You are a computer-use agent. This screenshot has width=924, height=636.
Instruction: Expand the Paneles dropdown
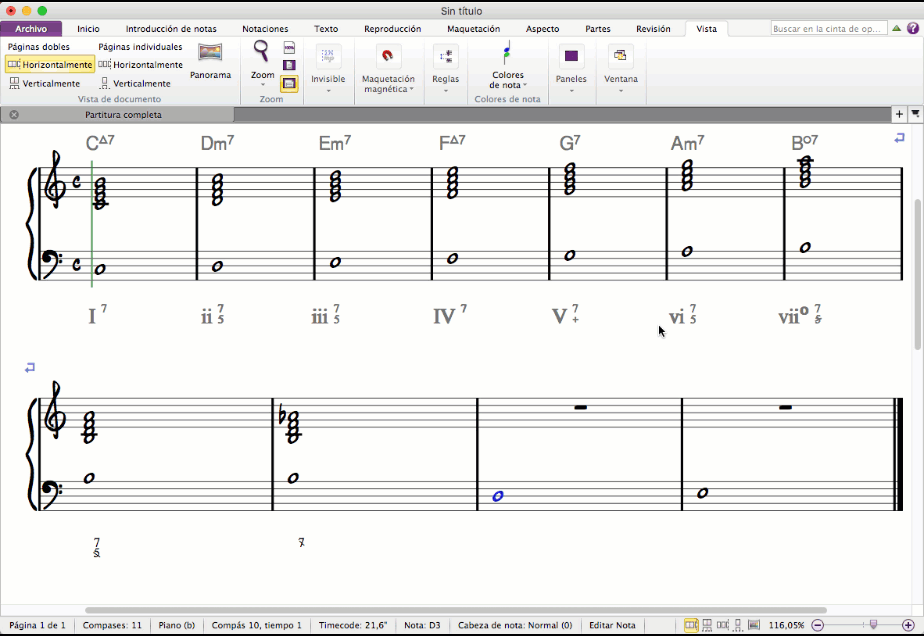(571, 91)
